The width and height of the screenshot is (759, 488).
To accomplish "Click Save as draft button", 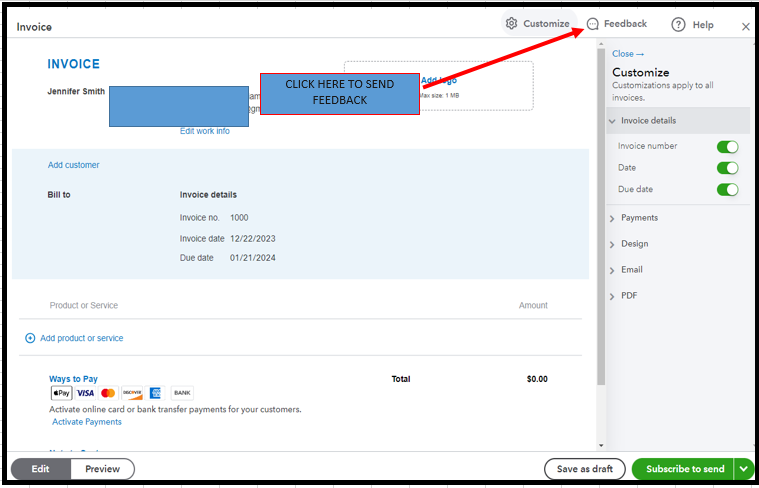I will [x=585, y=469].
